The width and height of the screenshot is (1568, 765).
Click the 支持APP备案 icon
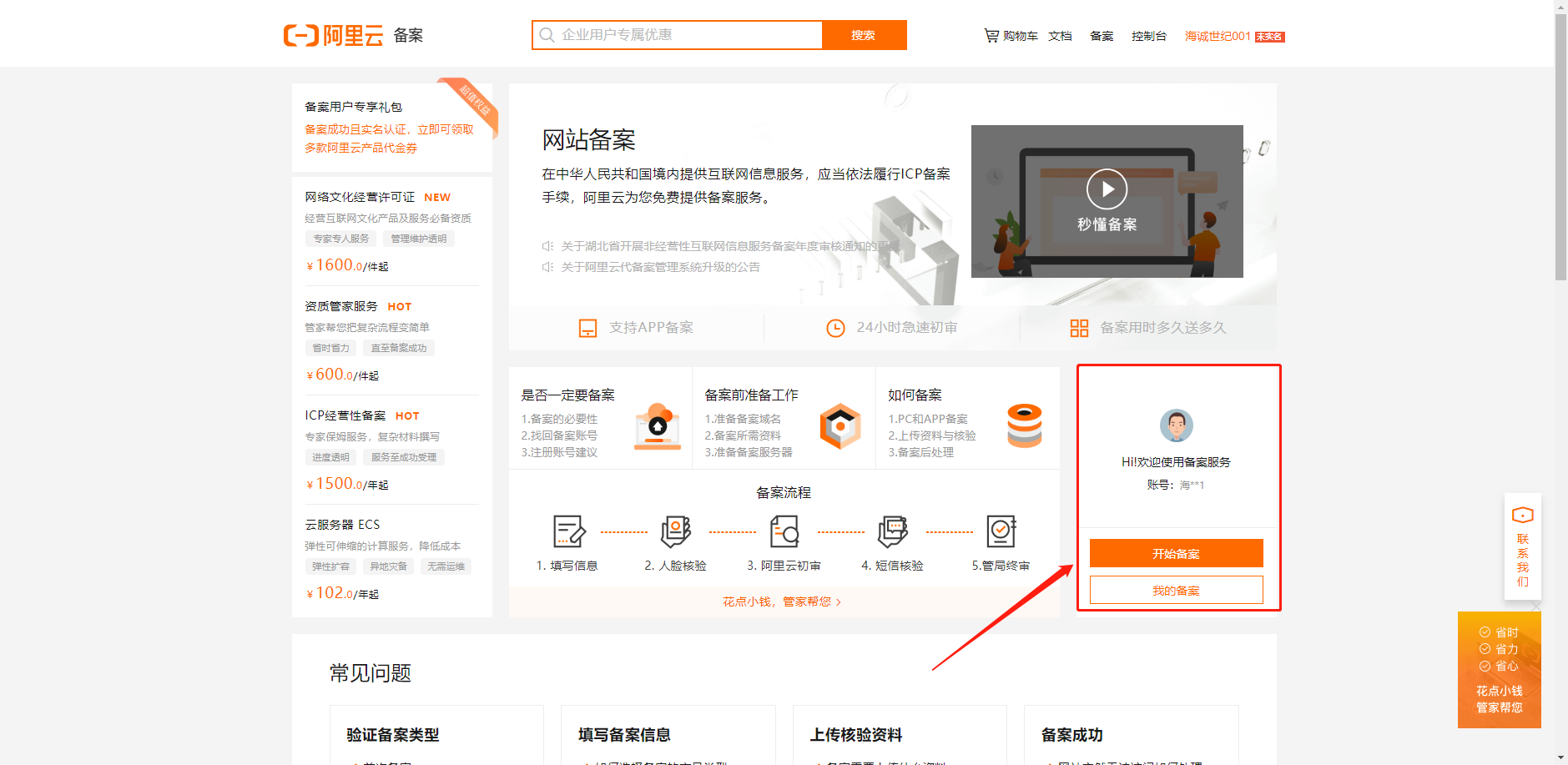click(x=588, y=328)
